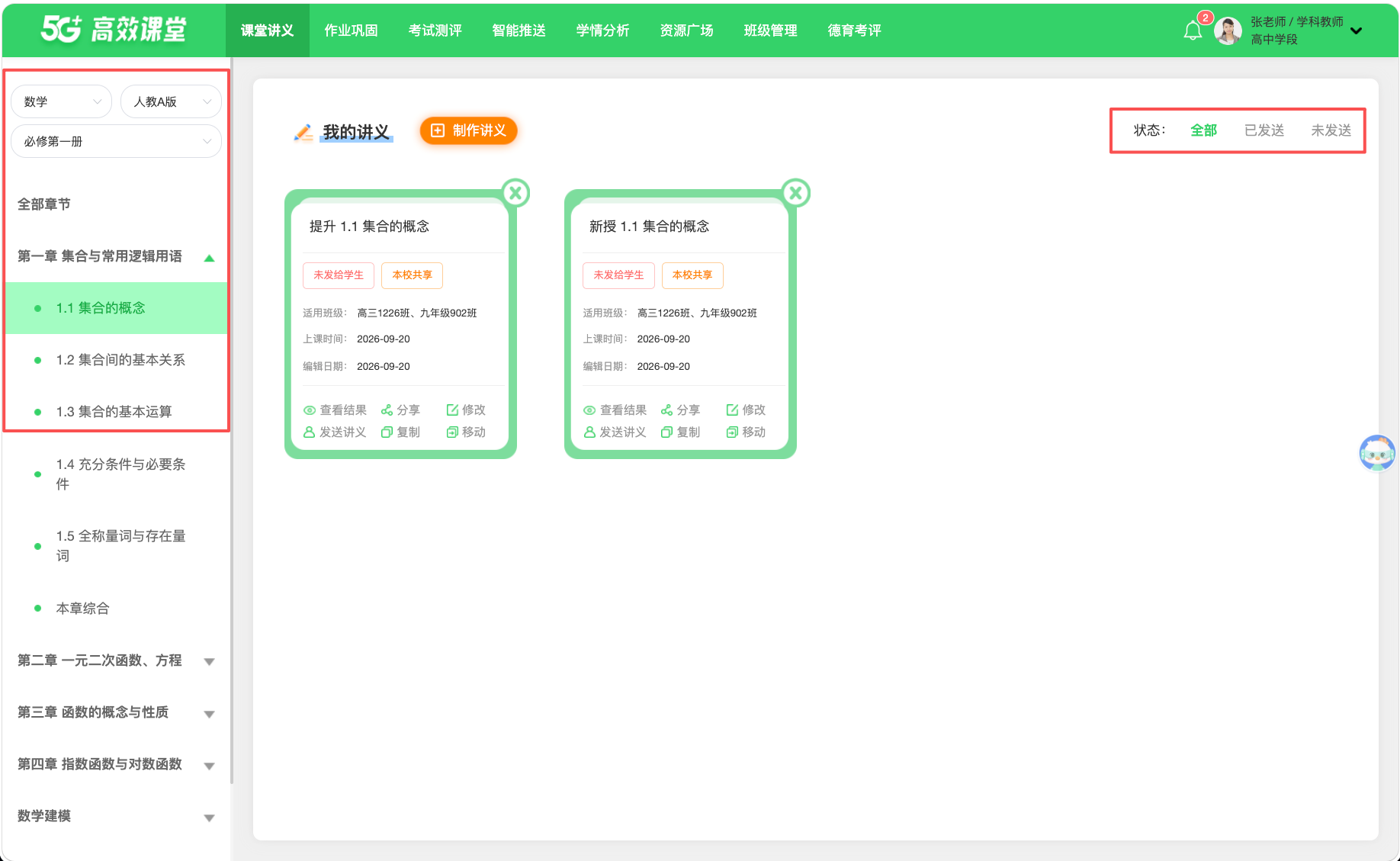This screenshot has width=1400, height=861.
Task: Open the user account dropdown arrow
Action: pyautogui.click(x=1357, y=31)
